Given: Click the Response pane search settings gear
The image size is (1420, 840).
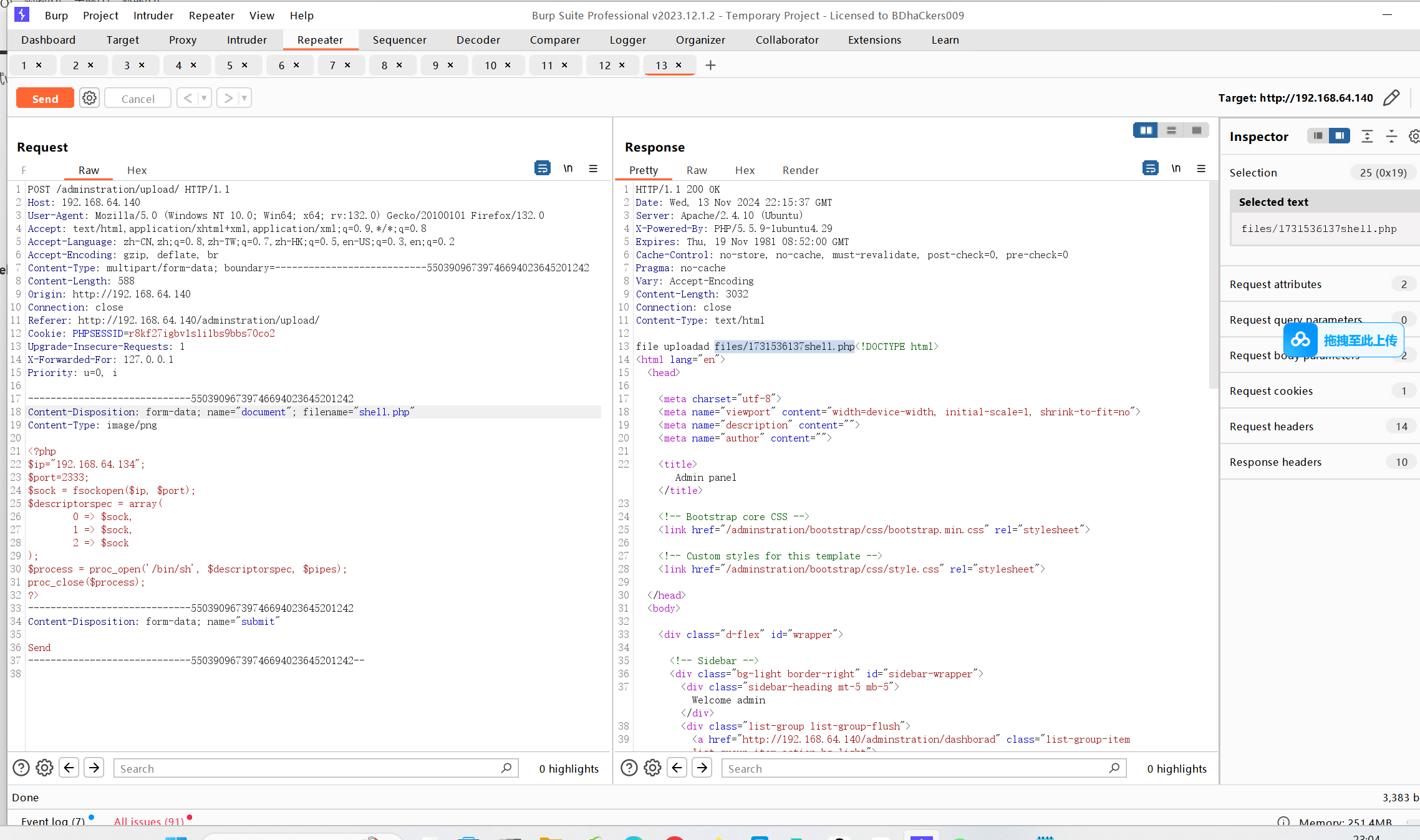Looking at the screenshot, I should pos(652,768).
